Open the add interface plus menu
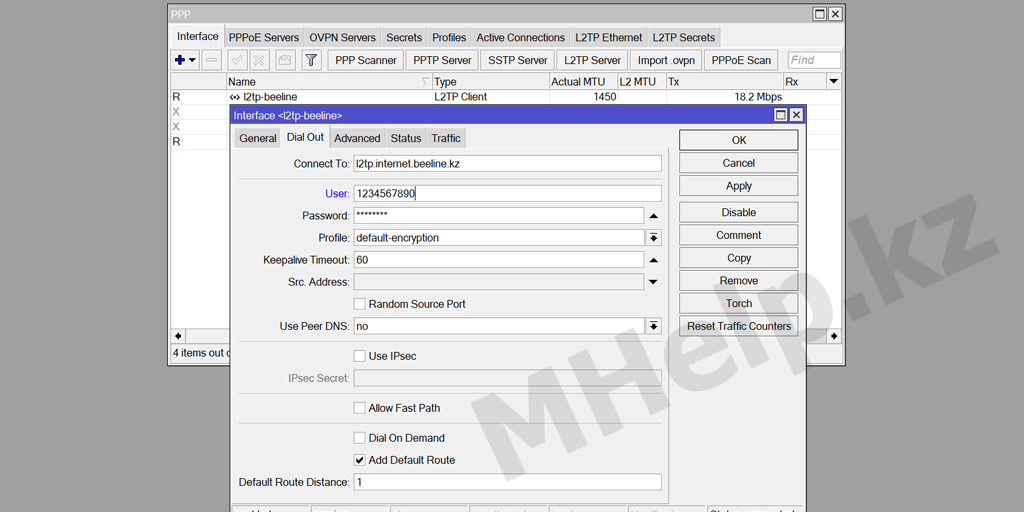This screenshot has height=512, width=1024. (185, 60)
